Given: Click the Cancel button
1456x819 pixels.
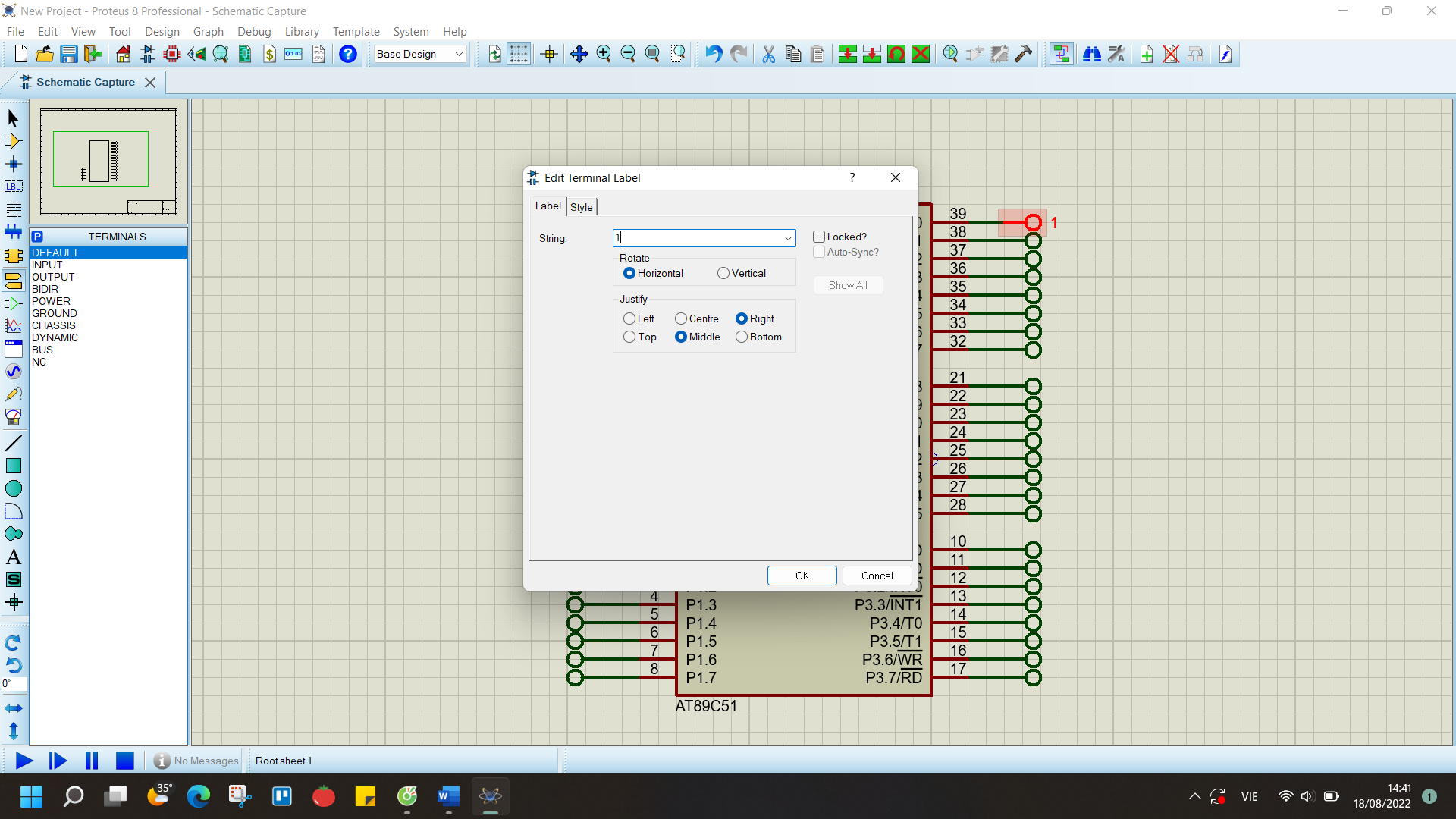Looking at the screenshot, I should 877,576.
